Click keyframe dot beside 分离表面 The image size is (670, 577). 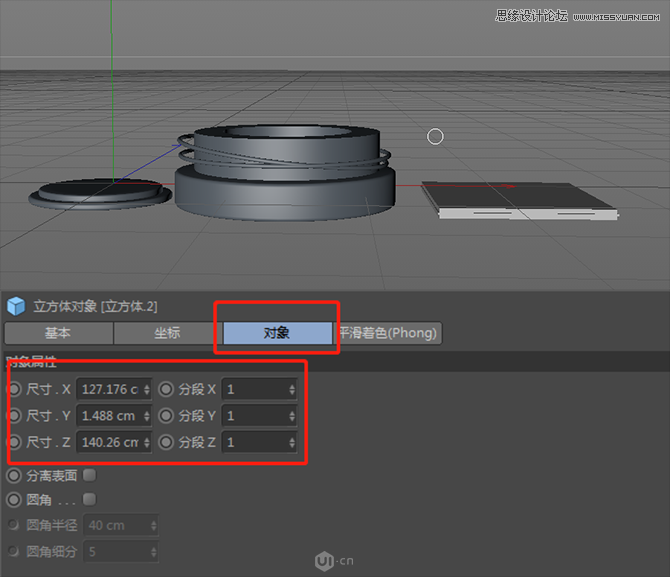coord(14,475)
